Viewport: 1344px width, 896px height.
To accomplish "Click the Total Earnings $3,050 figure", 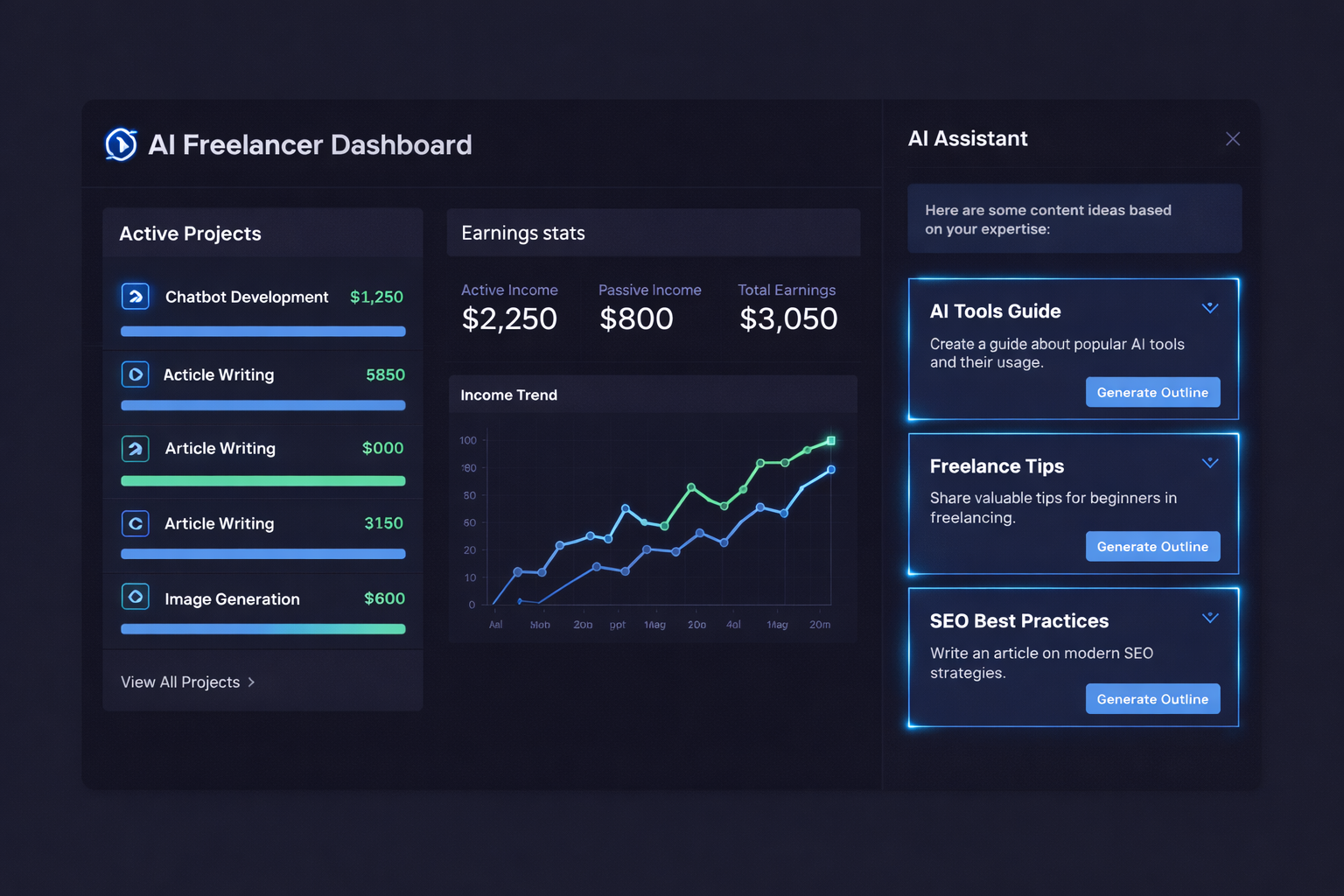I will 788,319.
